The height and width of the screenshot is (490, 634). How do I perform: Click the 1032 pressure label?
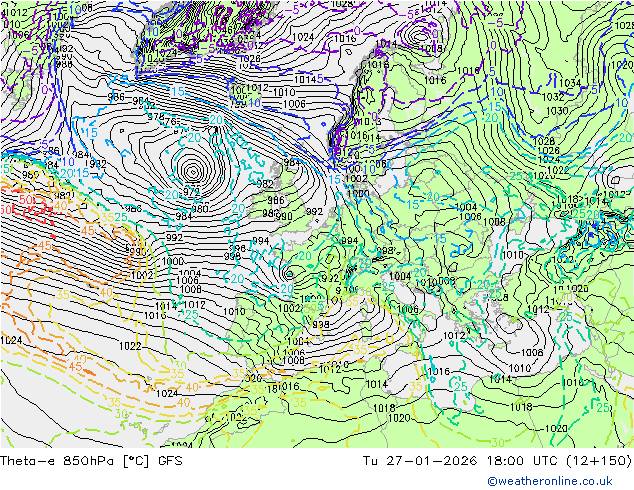[x=552, y=97]
